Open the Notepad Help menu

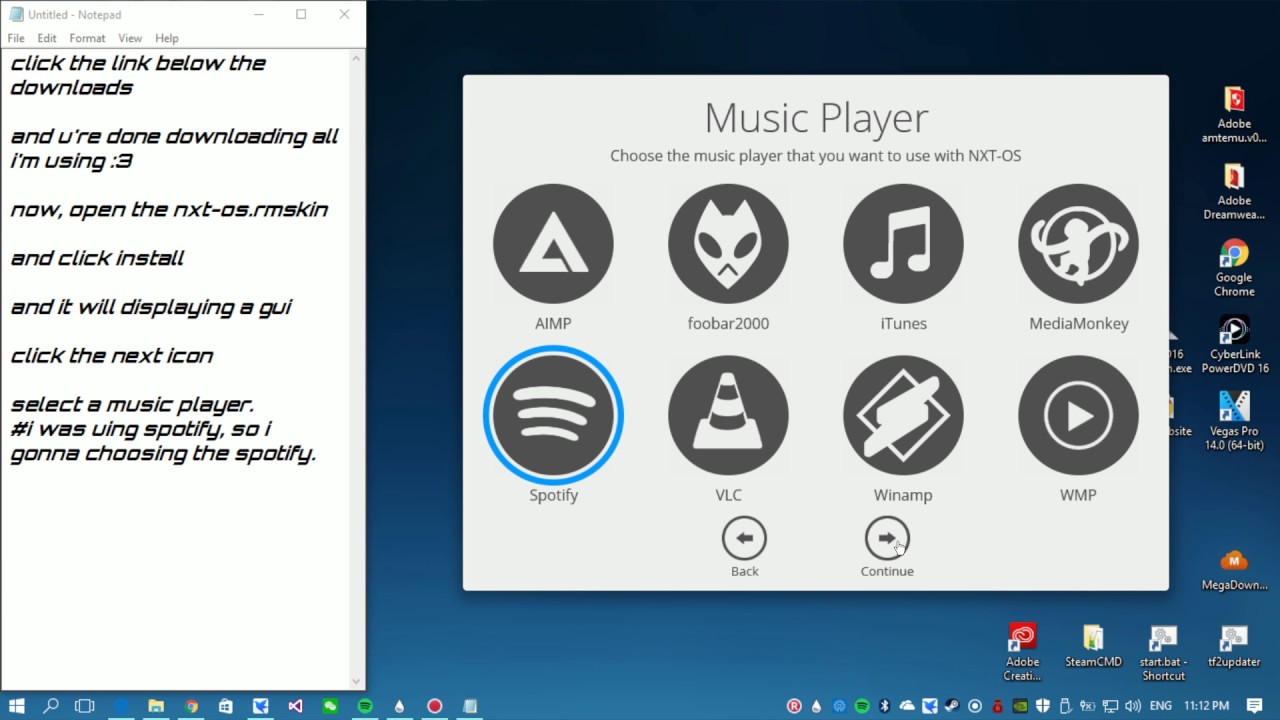(167, 38)
